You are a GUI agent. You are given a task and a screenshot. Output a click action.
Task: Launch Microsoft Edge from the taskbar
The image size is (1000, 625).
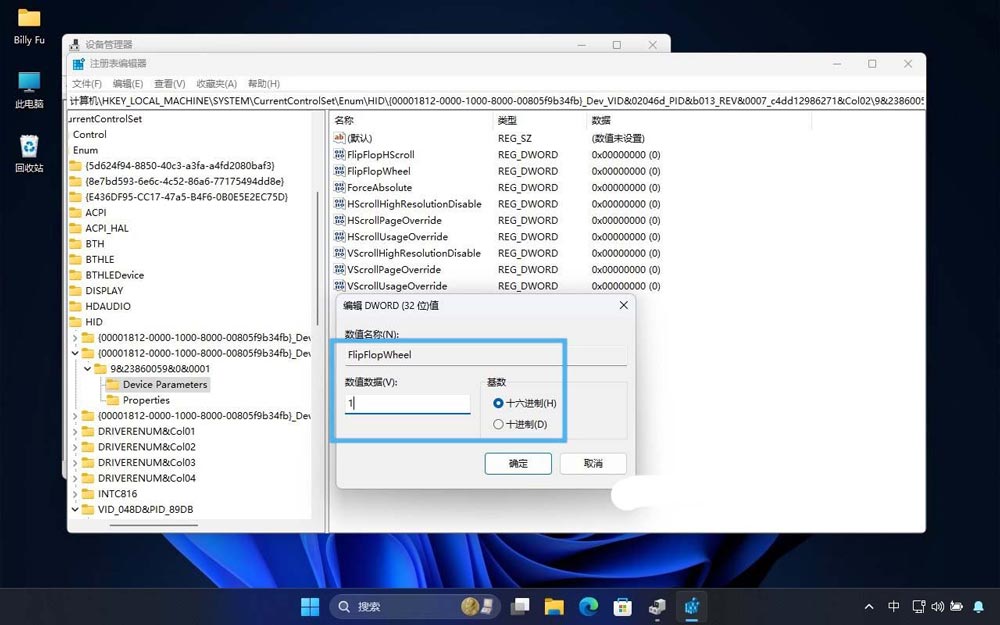coord(586,606)
